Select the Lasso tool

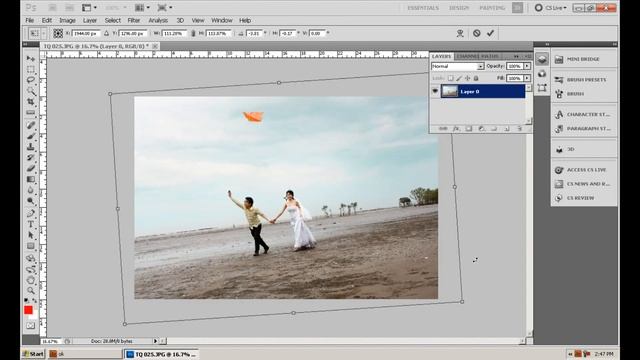pos(31,80)
